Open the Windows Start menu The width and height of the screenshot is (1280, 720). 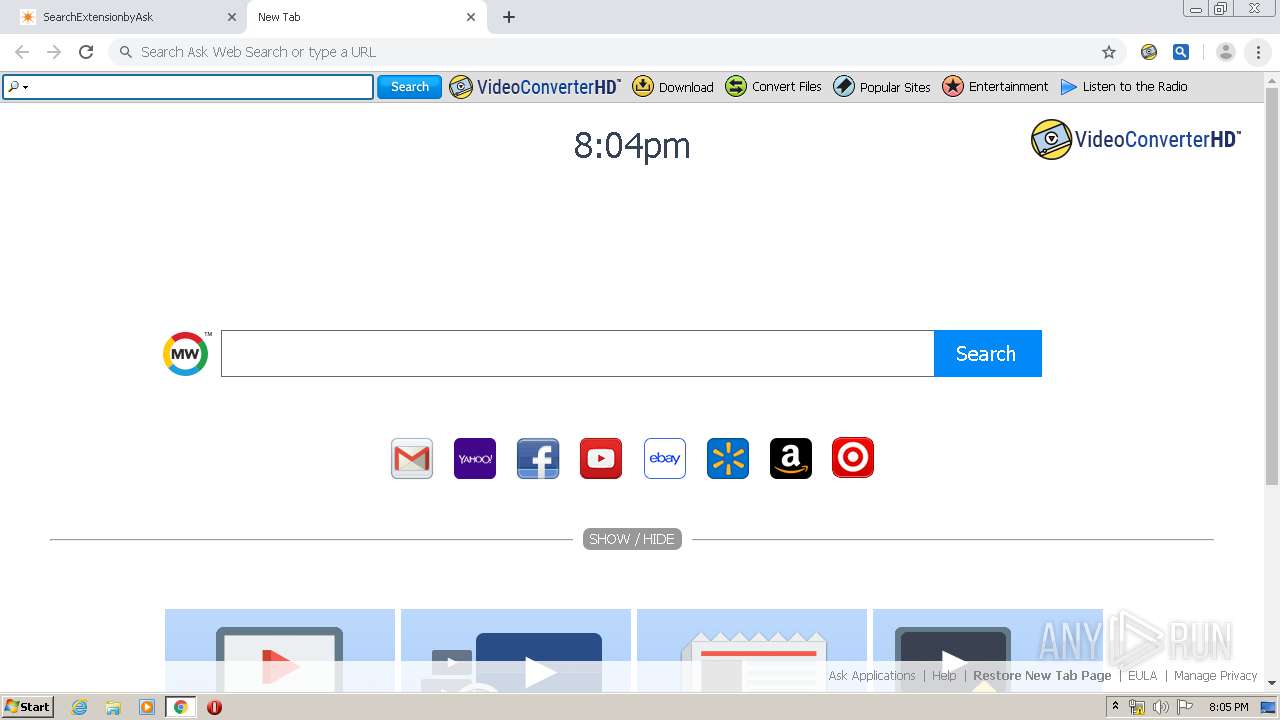click(27, 707)
